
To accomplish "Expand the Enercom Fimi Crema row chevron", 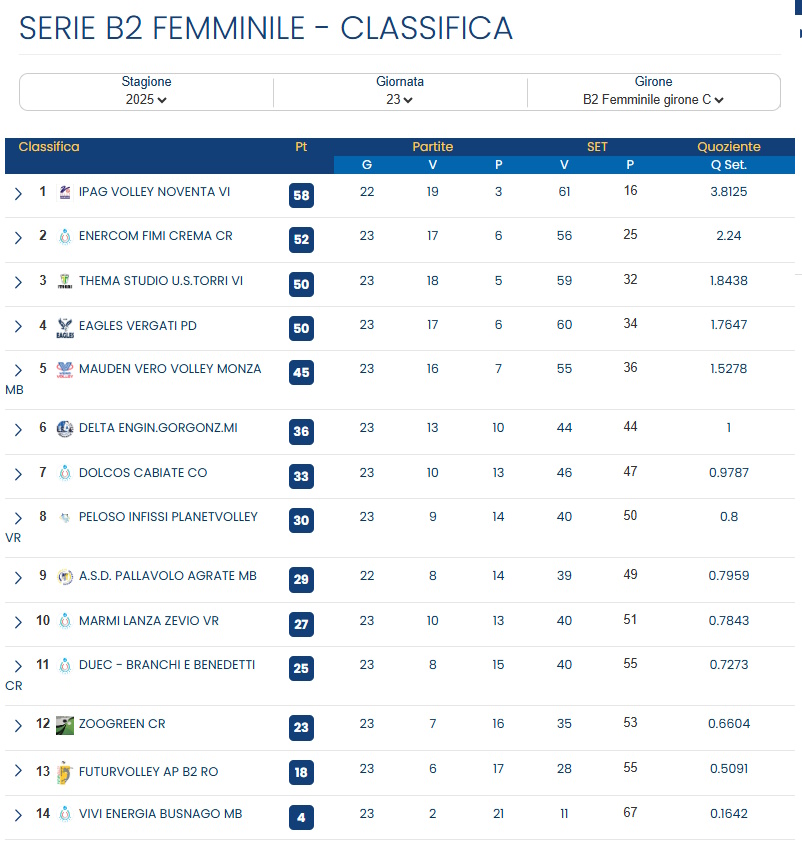I will pyautogui.click(x=18, y=238).
